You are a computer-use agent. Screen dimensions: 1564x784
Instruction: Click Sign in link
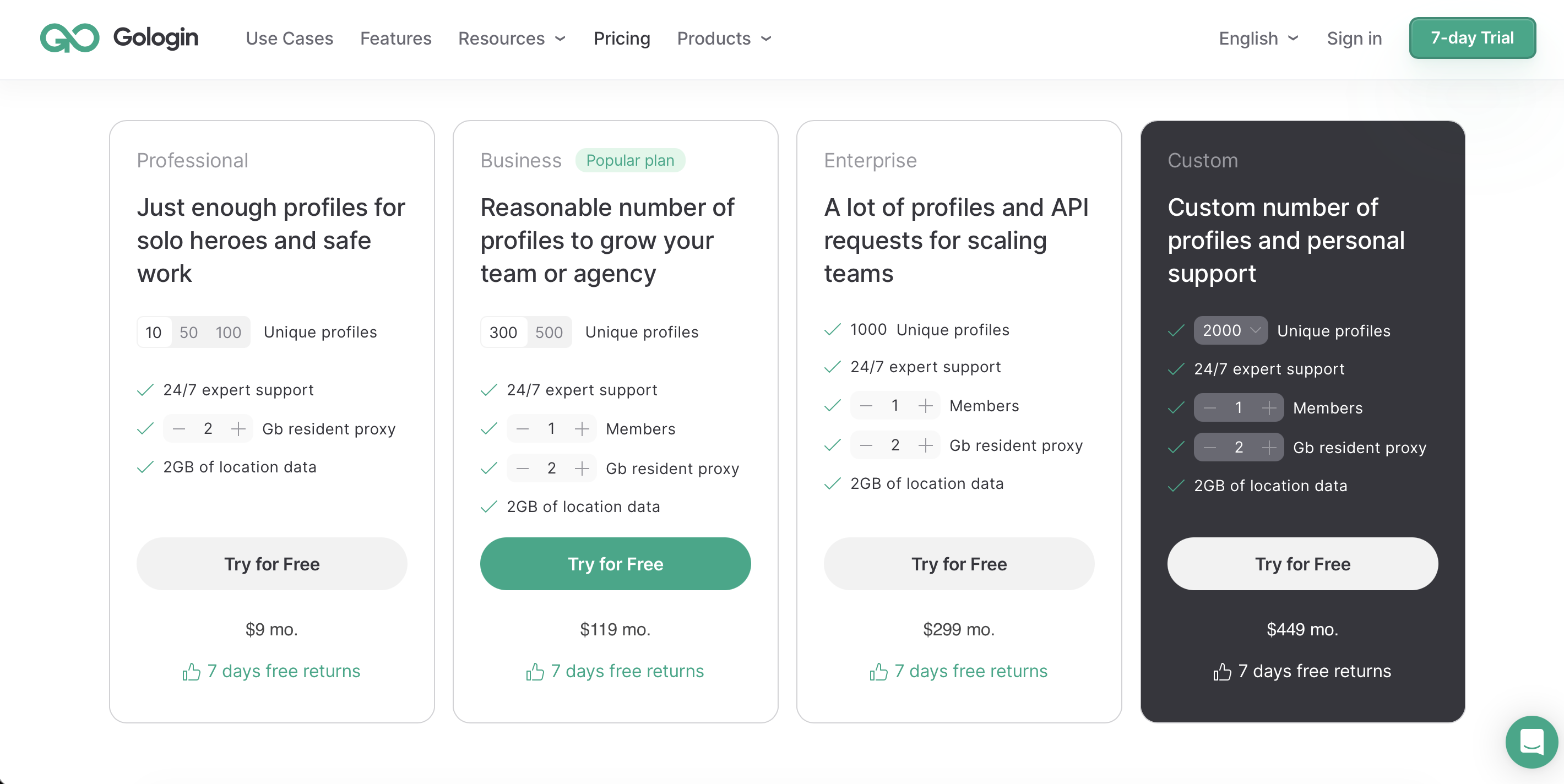pyautogui.click(x=1354, y=38)
